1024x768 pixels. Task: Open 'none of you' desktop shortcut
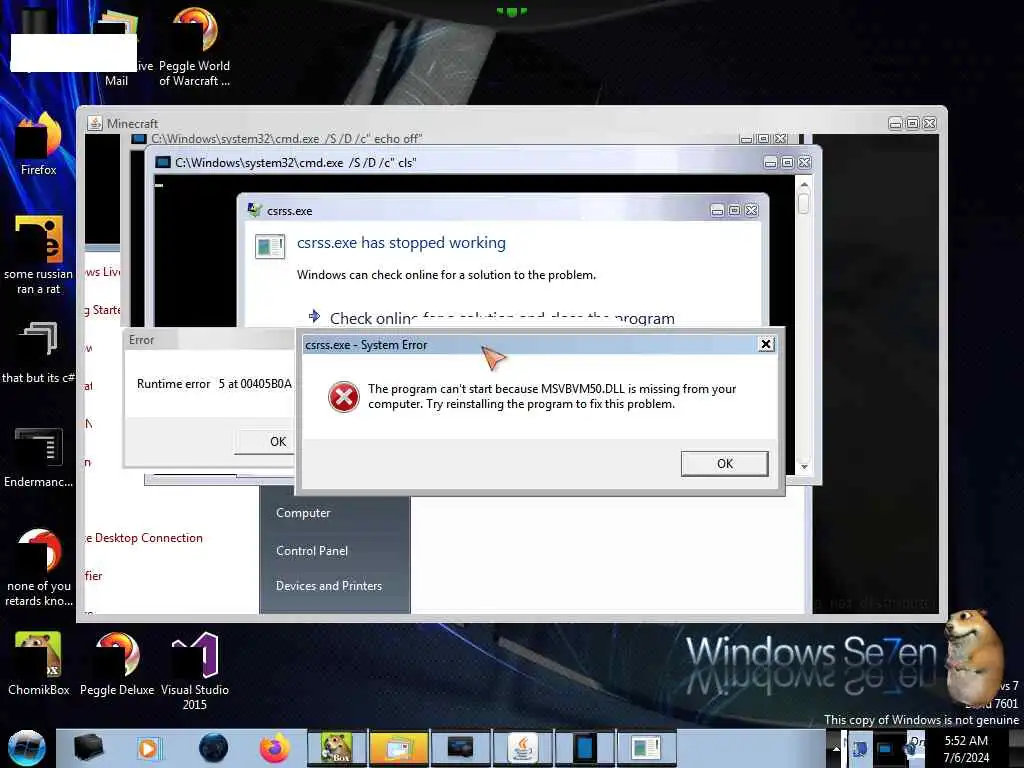(39, 568)
